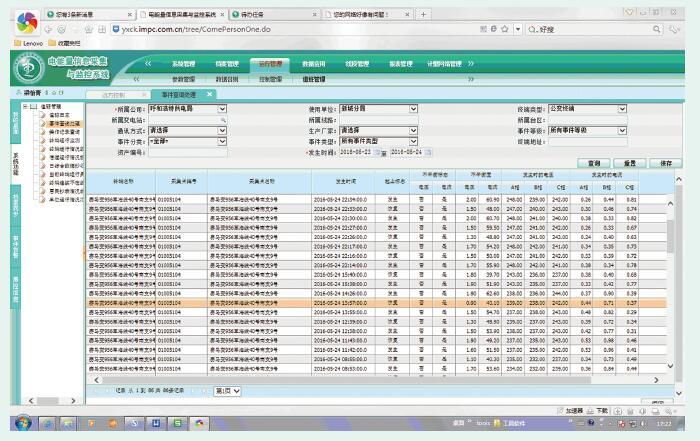
Task: Expand the 终端类型 dropdown
Action: pos(621,108)
